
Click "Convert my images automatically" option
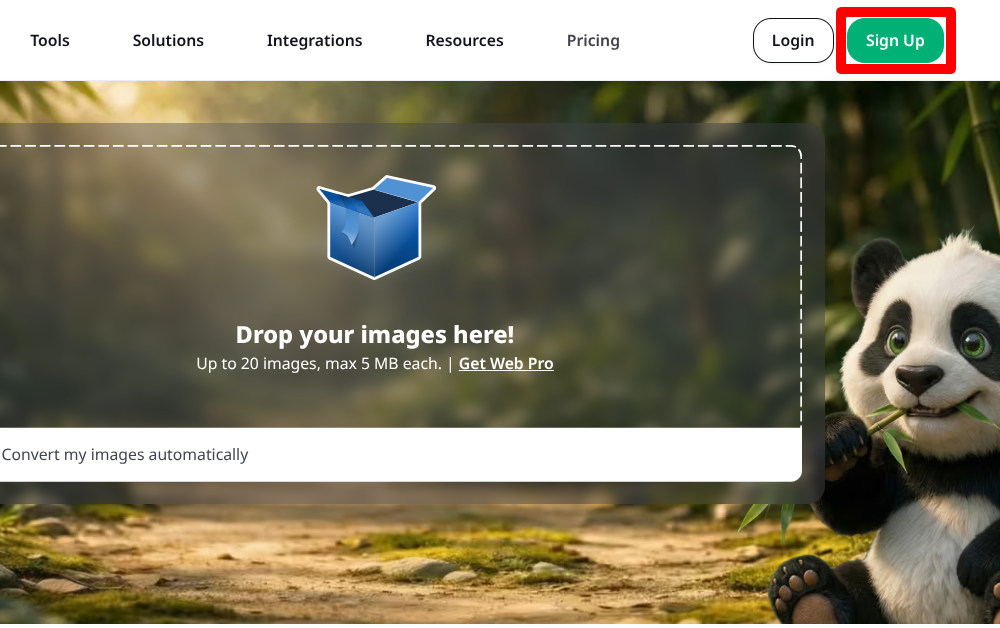125,455
